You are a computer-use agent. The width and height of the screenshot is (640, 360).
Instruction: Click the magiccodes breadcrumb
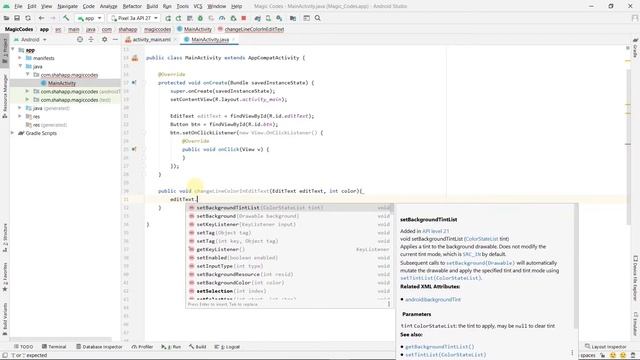pyautogui.click(x=157, y=29)
